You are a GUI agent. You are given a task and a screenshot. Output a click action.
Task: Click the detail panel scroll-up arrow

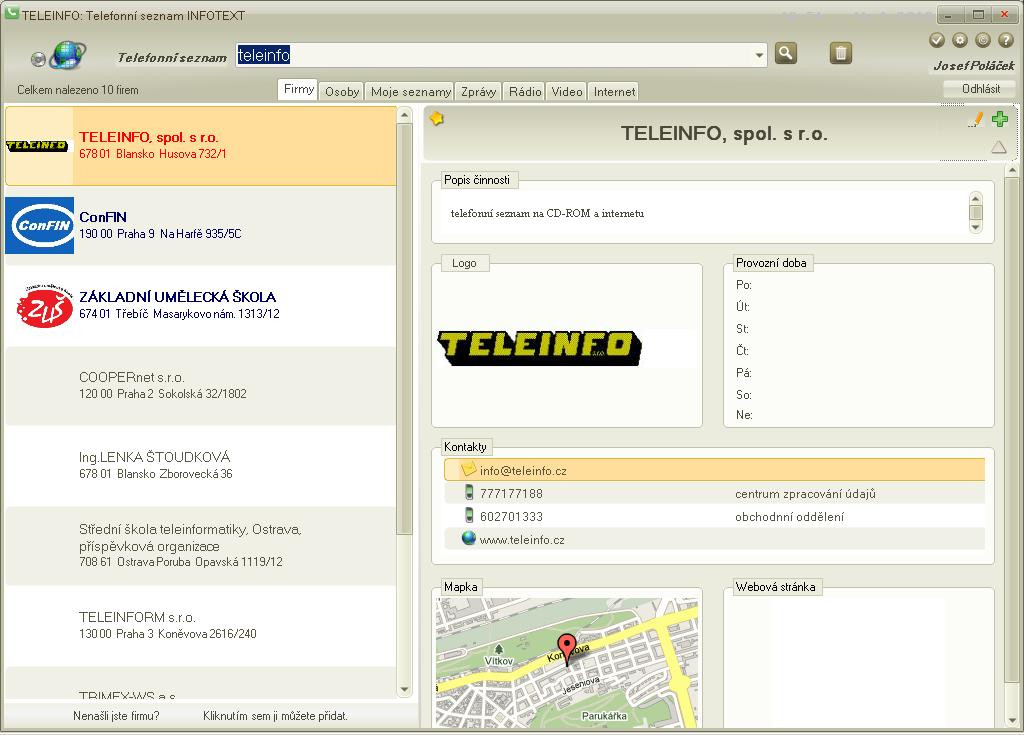[x=1011, y=171]
